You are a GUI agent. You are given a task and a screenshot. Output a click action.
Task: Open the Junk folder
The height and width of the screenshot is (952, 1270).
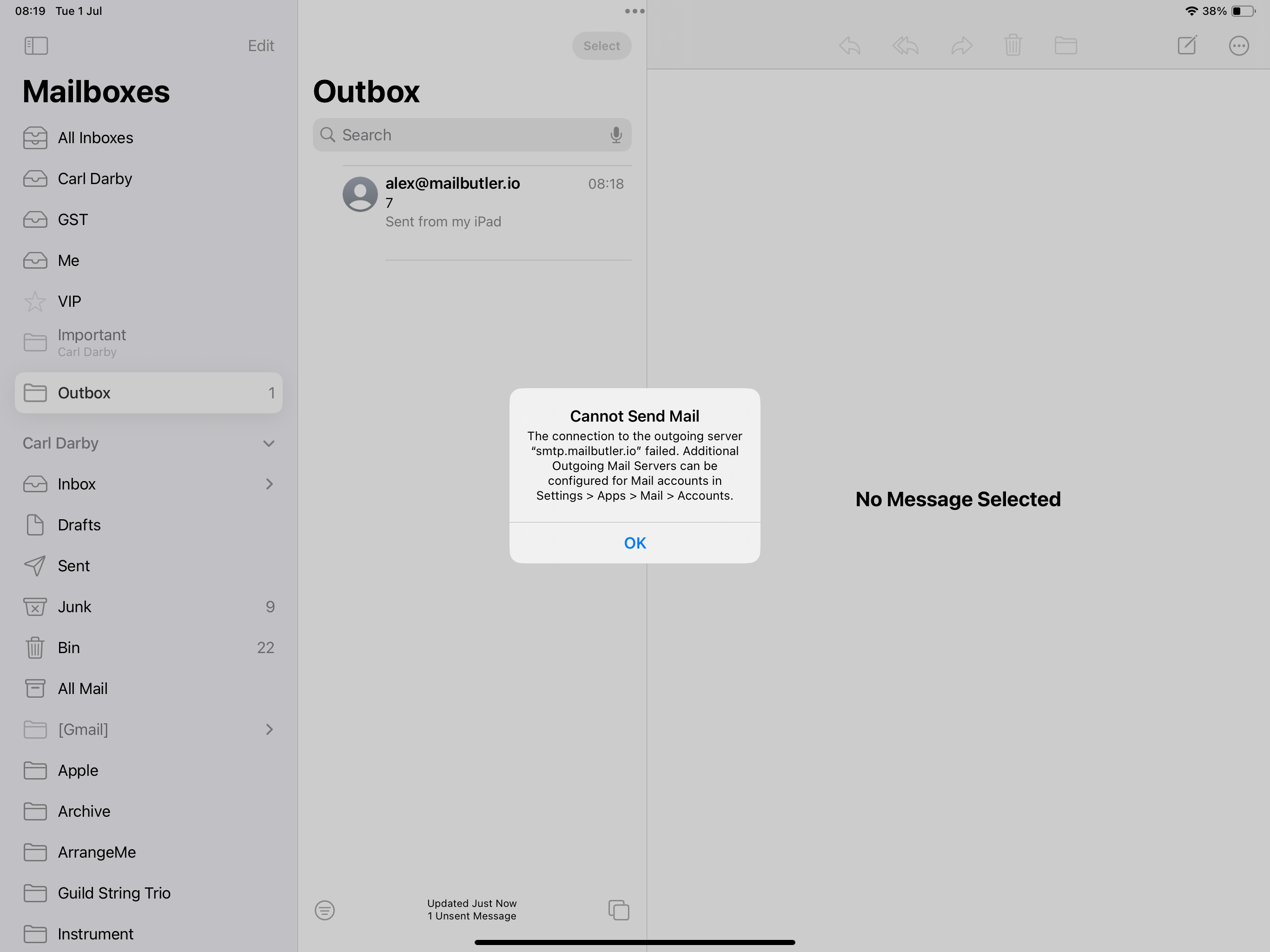point(149,606)
